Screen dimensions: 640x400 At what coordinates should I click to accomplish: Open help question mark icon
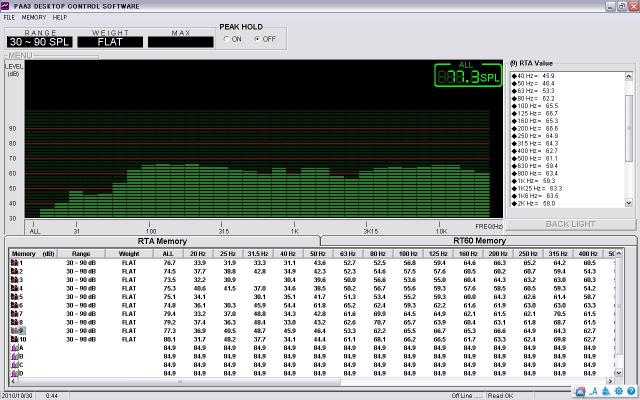pyautogui.click(x=631, y=391)
